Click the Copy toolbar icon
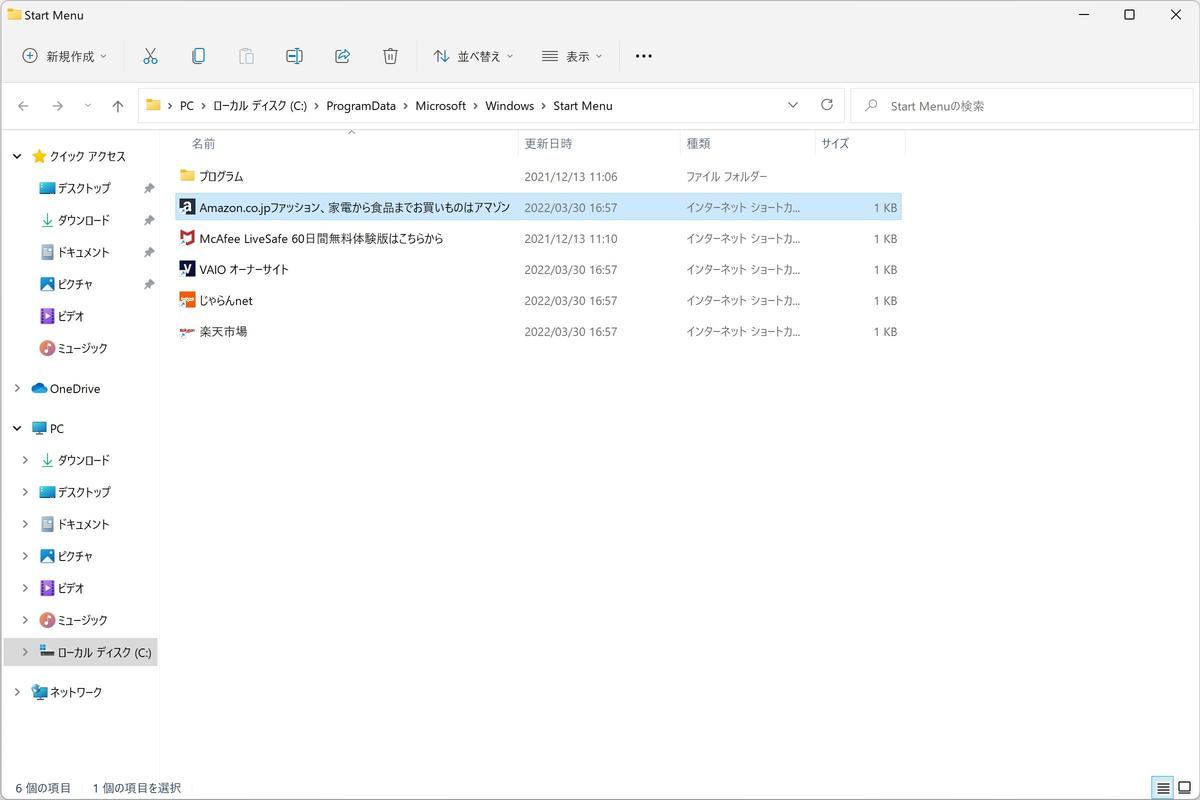Screen dimensions: 1200x800 tap(198, 56)
